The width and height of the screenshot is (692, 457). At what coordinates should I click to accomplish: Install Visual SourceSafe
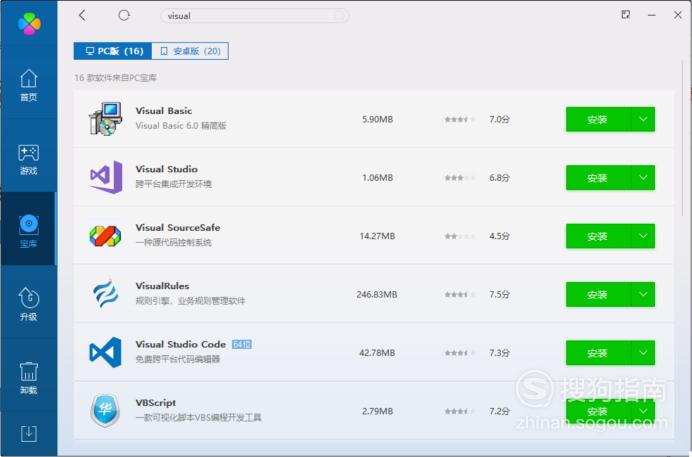[x=598, y=236]
